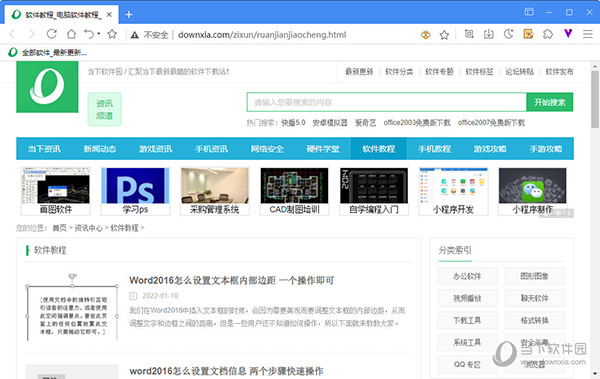Expand the undo arrow dropdown caret

pyautogui.click(x=98, y=34)
